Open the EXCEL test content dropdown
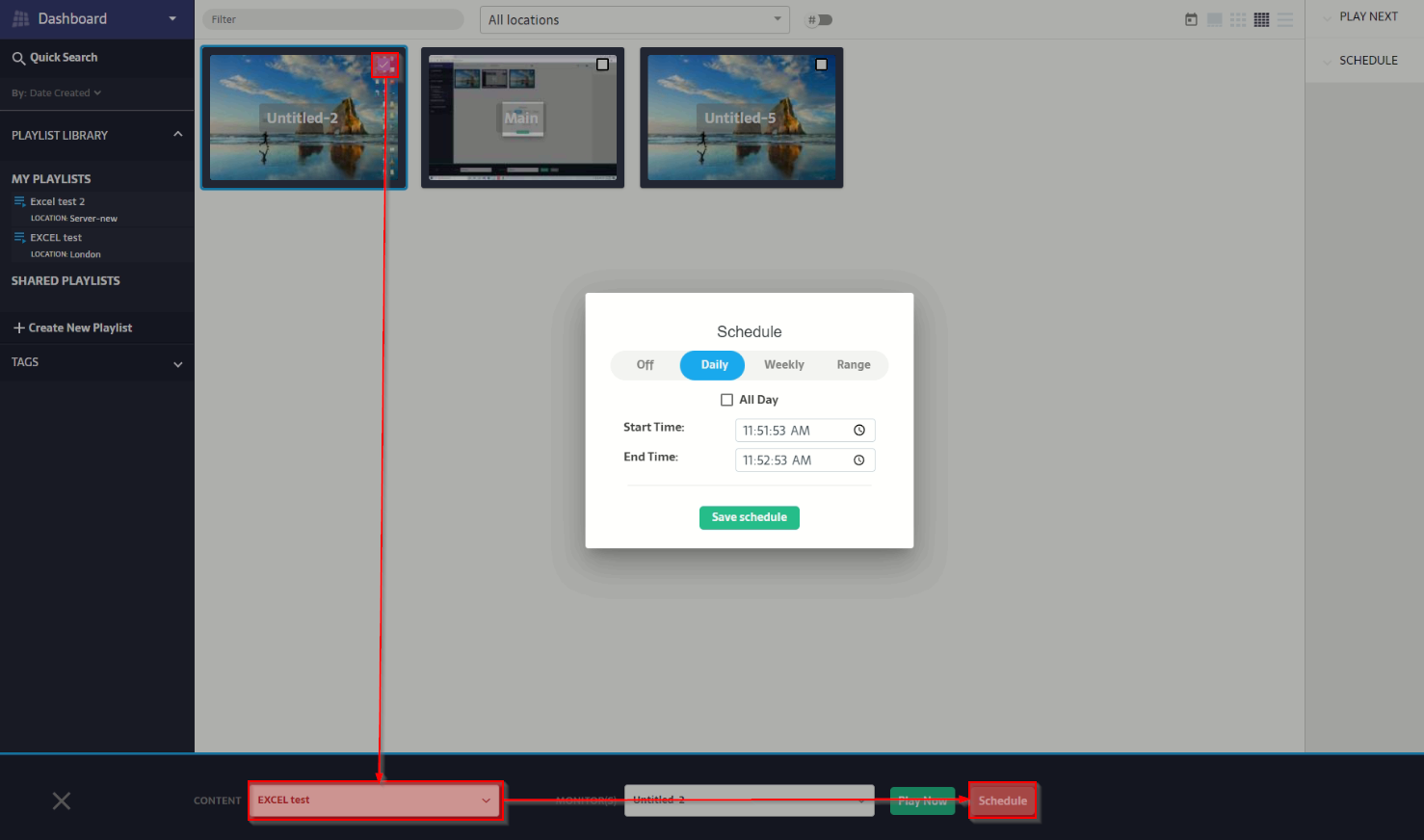The image size is (1424, 840). (x=375, y=801)
